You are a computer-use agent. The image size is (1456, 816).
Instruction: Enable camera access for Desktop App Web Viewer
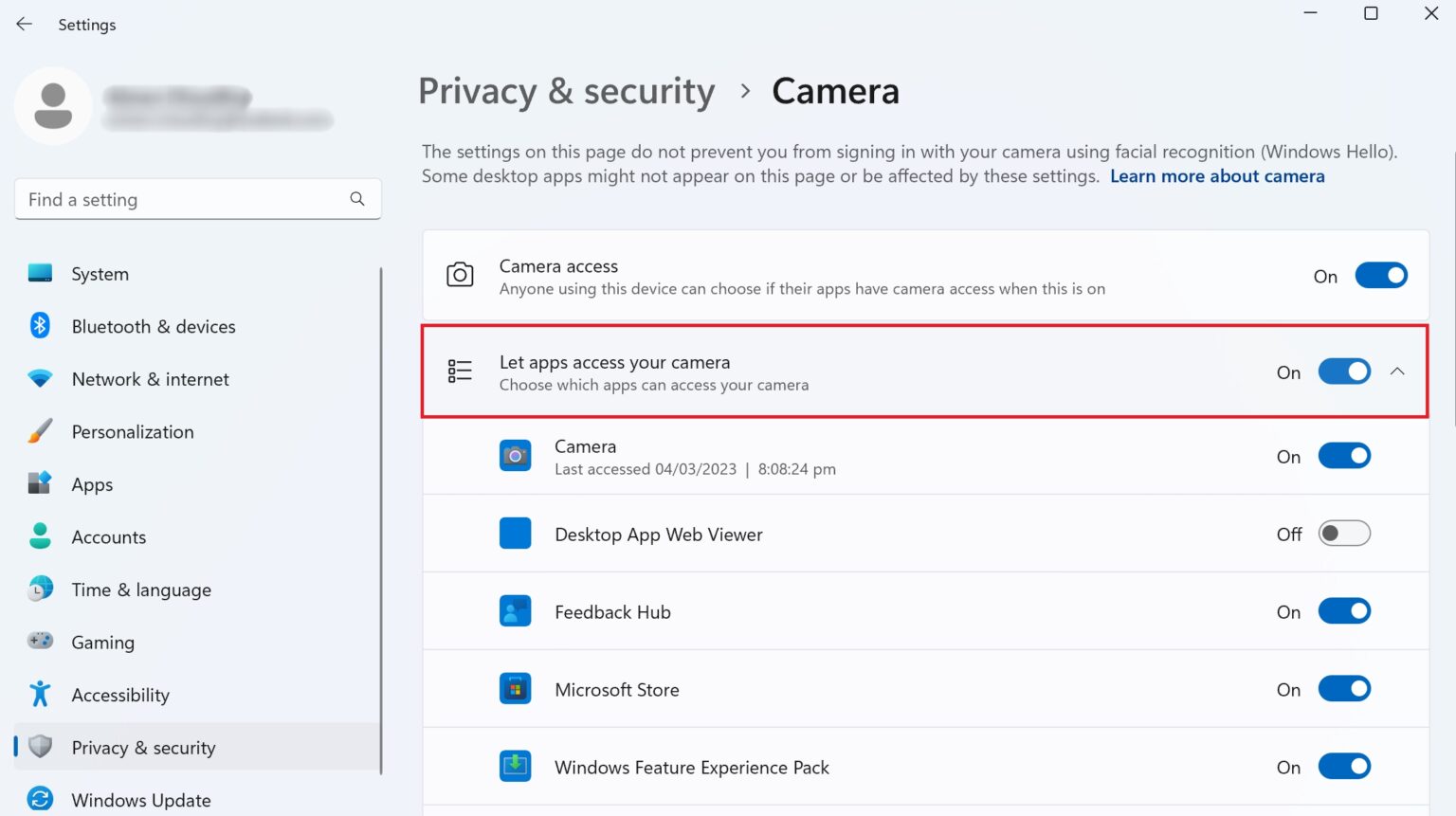[x=1344, y=533]
